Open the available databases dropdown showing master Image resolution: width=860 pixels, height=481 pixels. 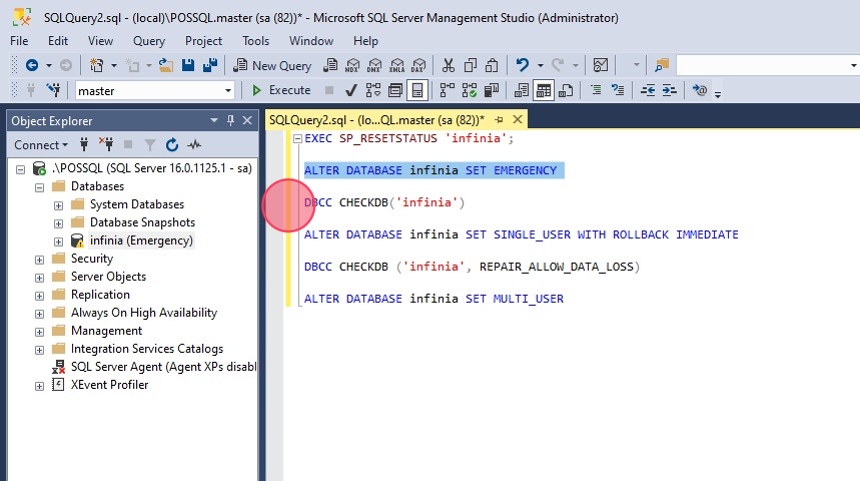[x=228, y=90]
